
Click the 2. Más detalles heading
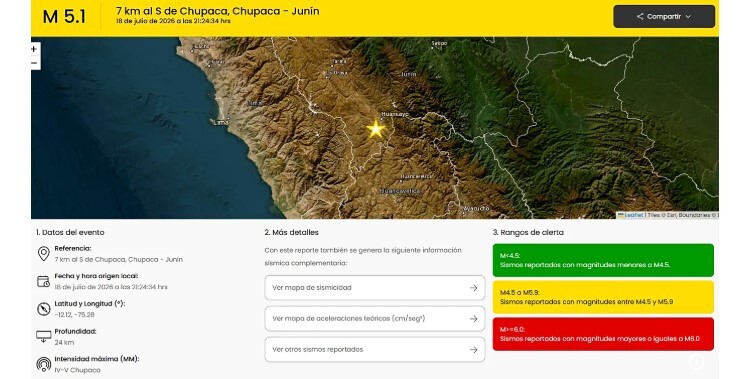291,232
